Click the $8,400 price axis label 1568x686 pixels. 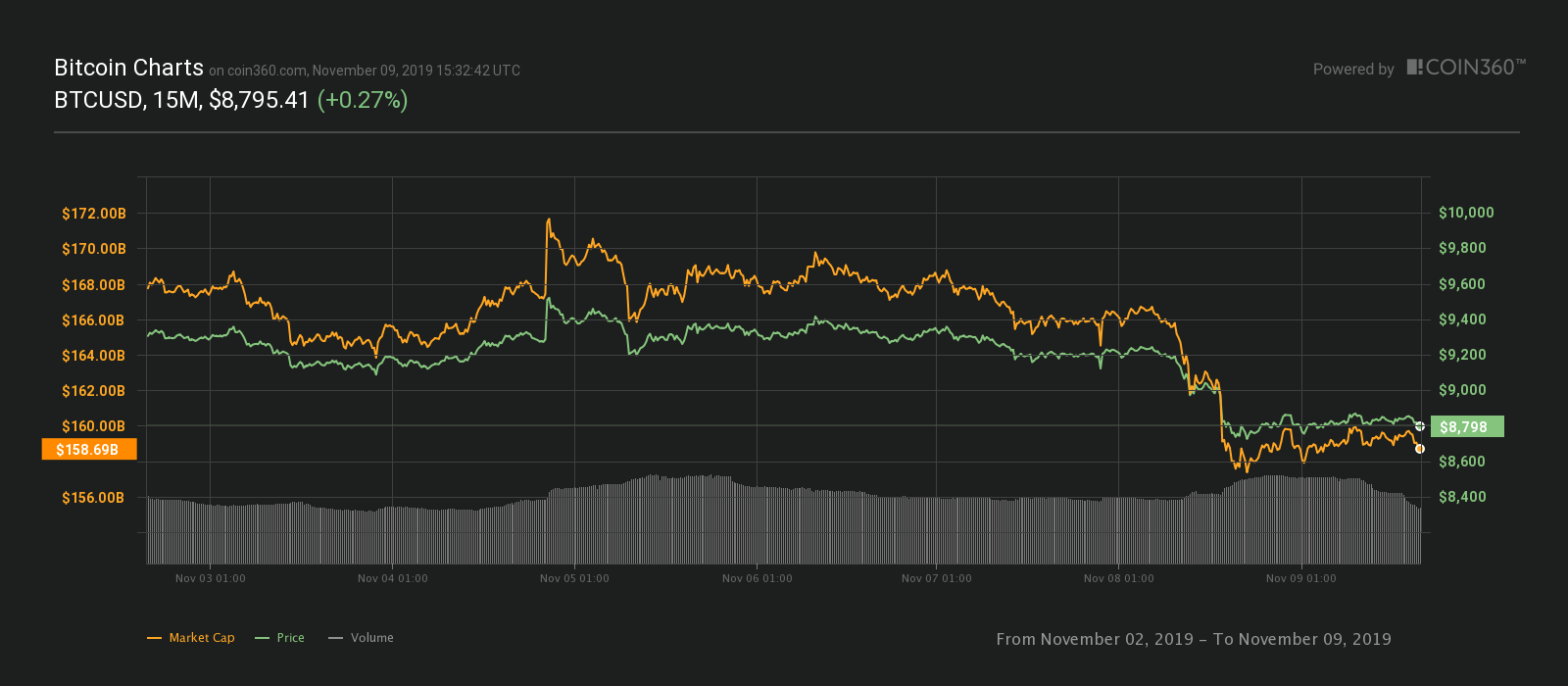coord(1463,497)
